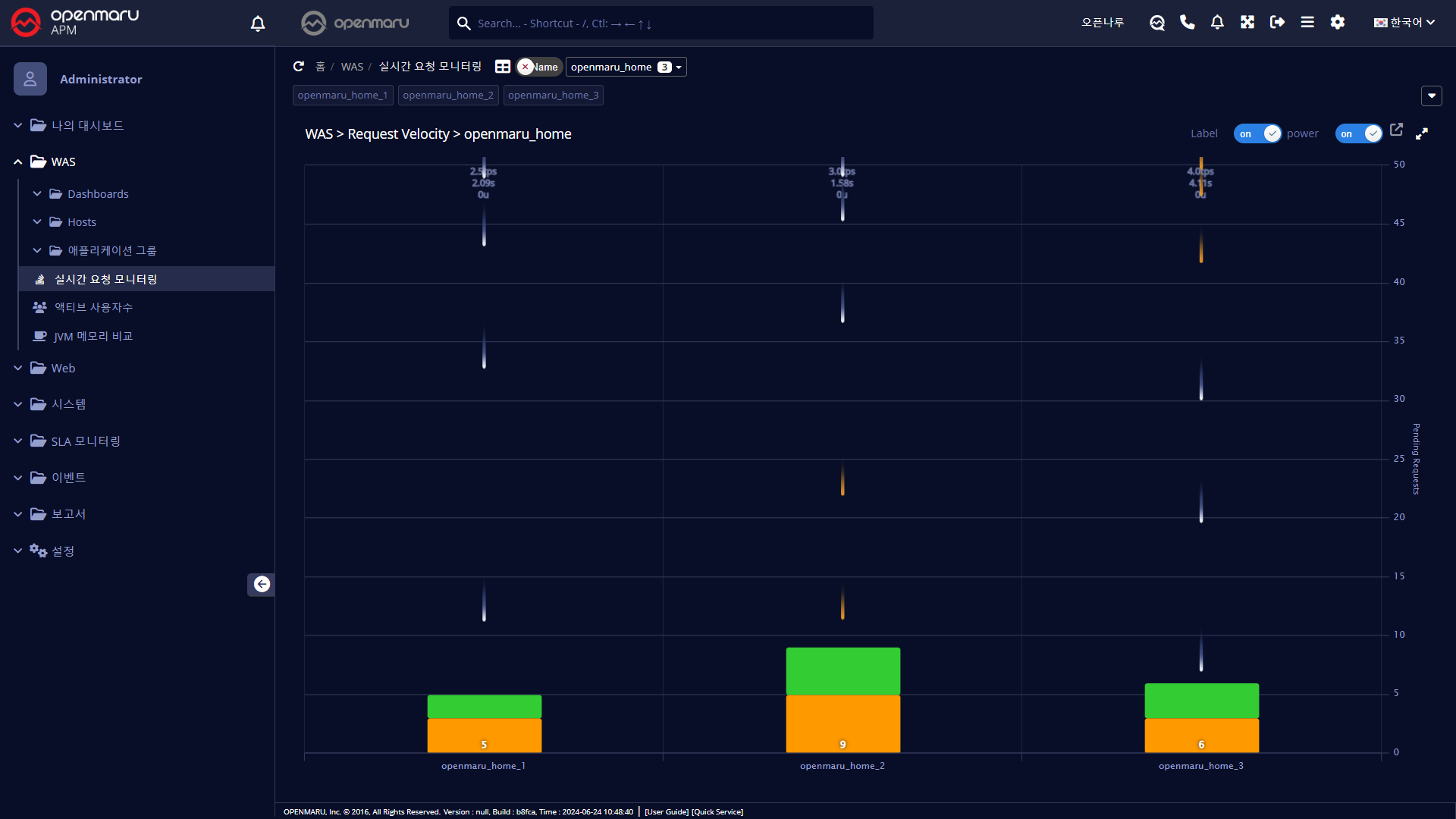1456x819 pixels.
Task: Open the User Guide footer link
Action: (667, 811)
